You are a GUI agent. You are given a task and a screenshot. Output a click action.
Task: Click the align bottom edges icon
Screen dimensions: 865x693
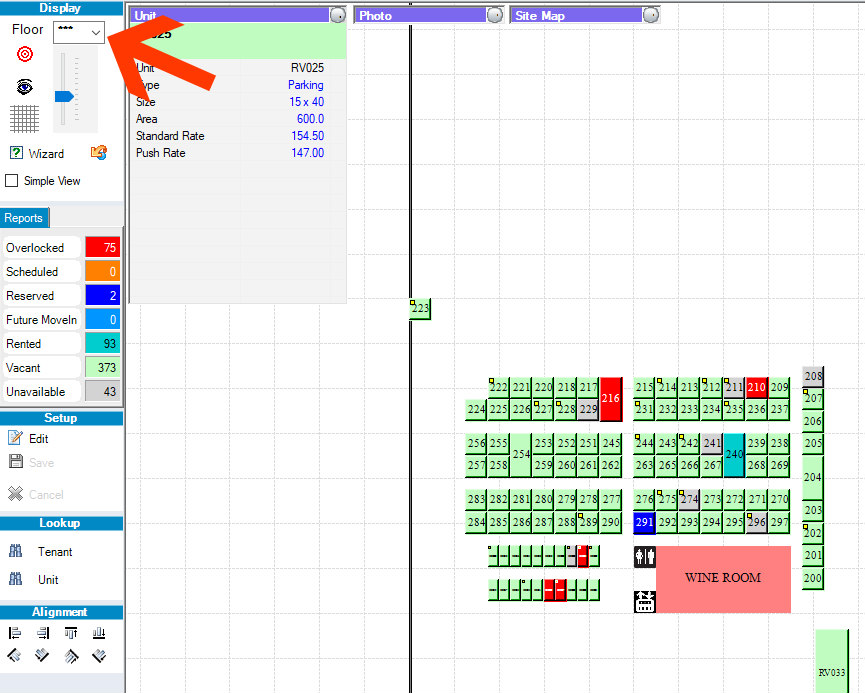(99, 633)
